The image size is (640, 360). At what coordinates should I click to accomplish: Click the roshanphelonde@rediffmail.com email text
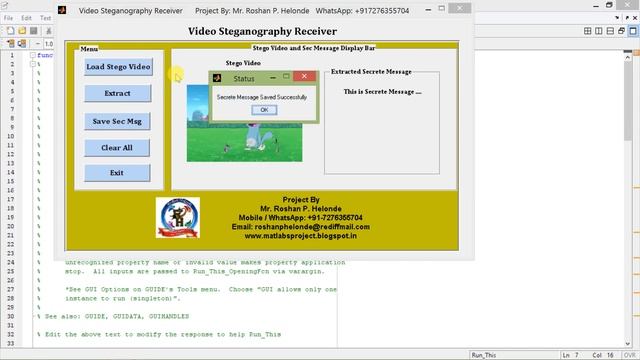[312, 227]
